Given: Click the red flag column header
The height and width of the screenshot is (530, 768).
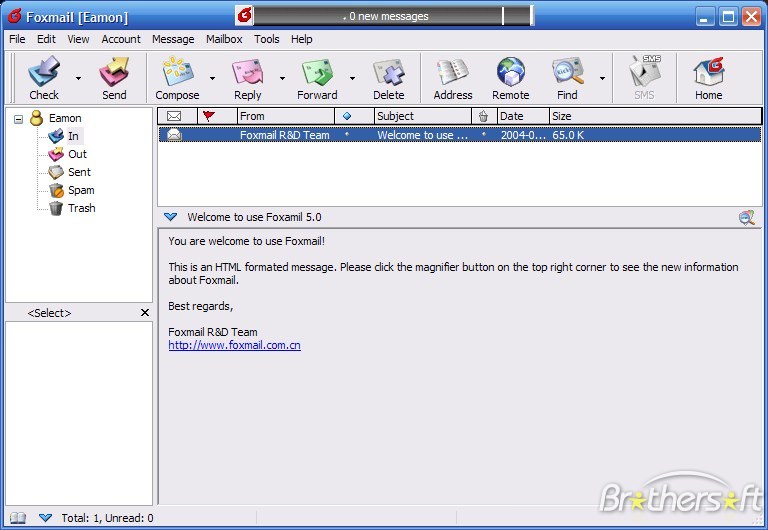Looking at the screenshot, I should (209, 116).
